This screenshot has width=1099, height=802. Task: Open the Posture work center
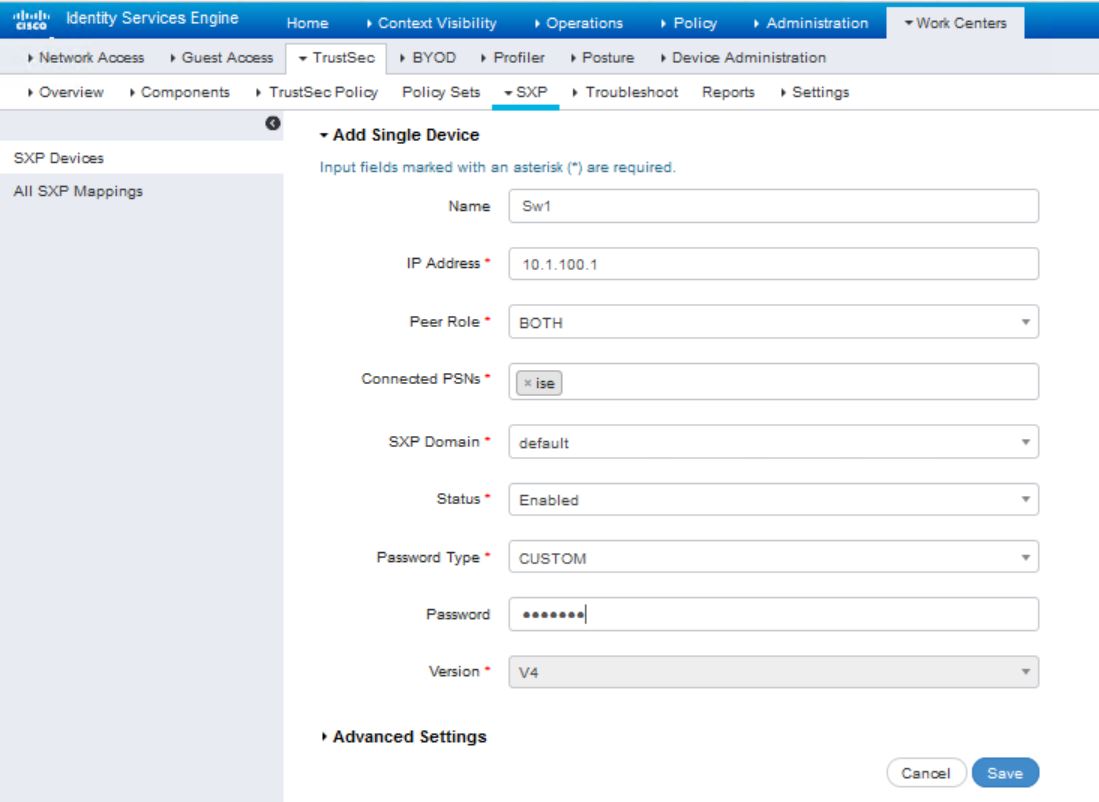tap(602, 57)
